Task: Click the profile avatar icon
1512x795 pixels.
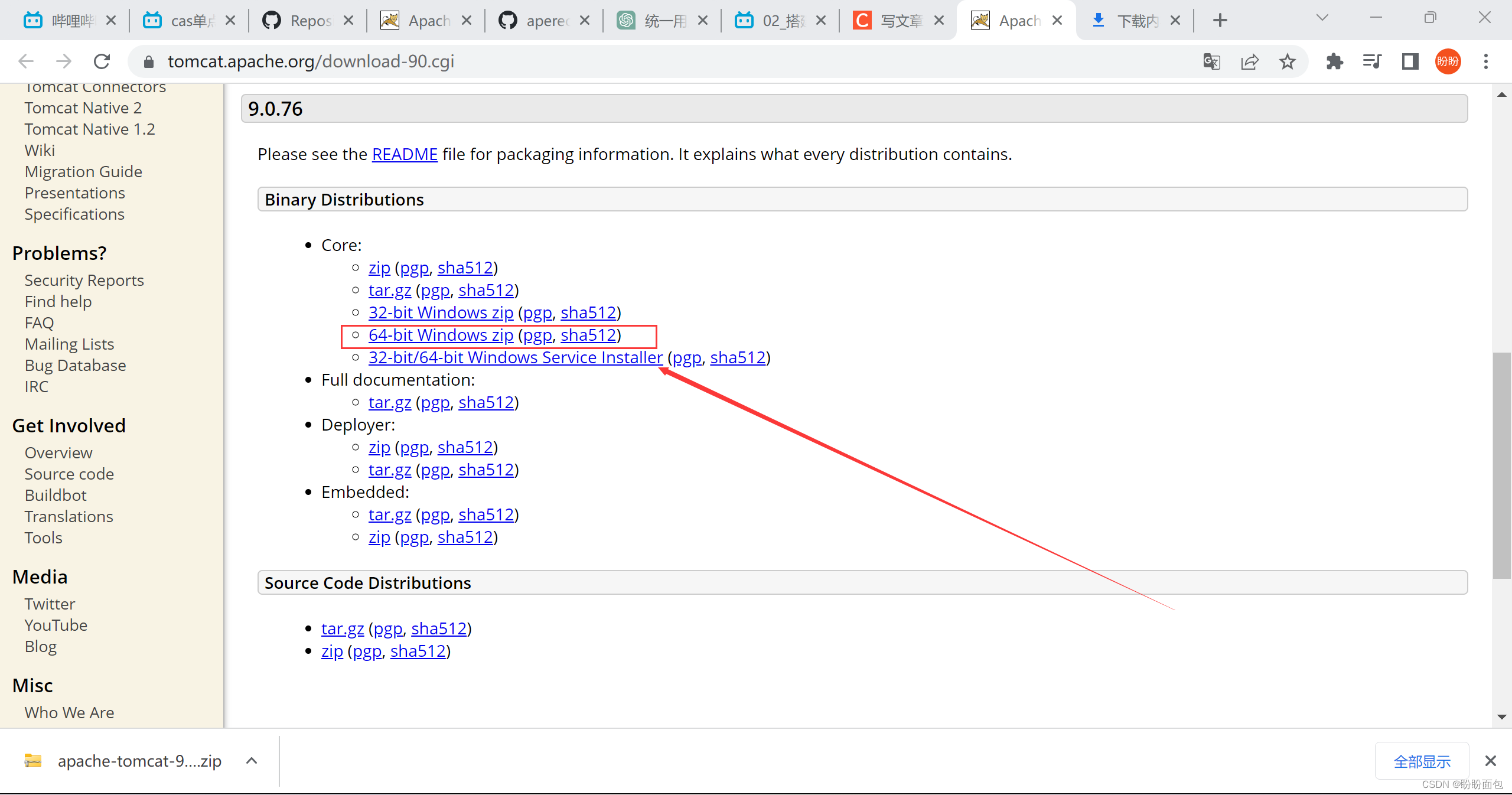Action: click(x=1448, y=61)
